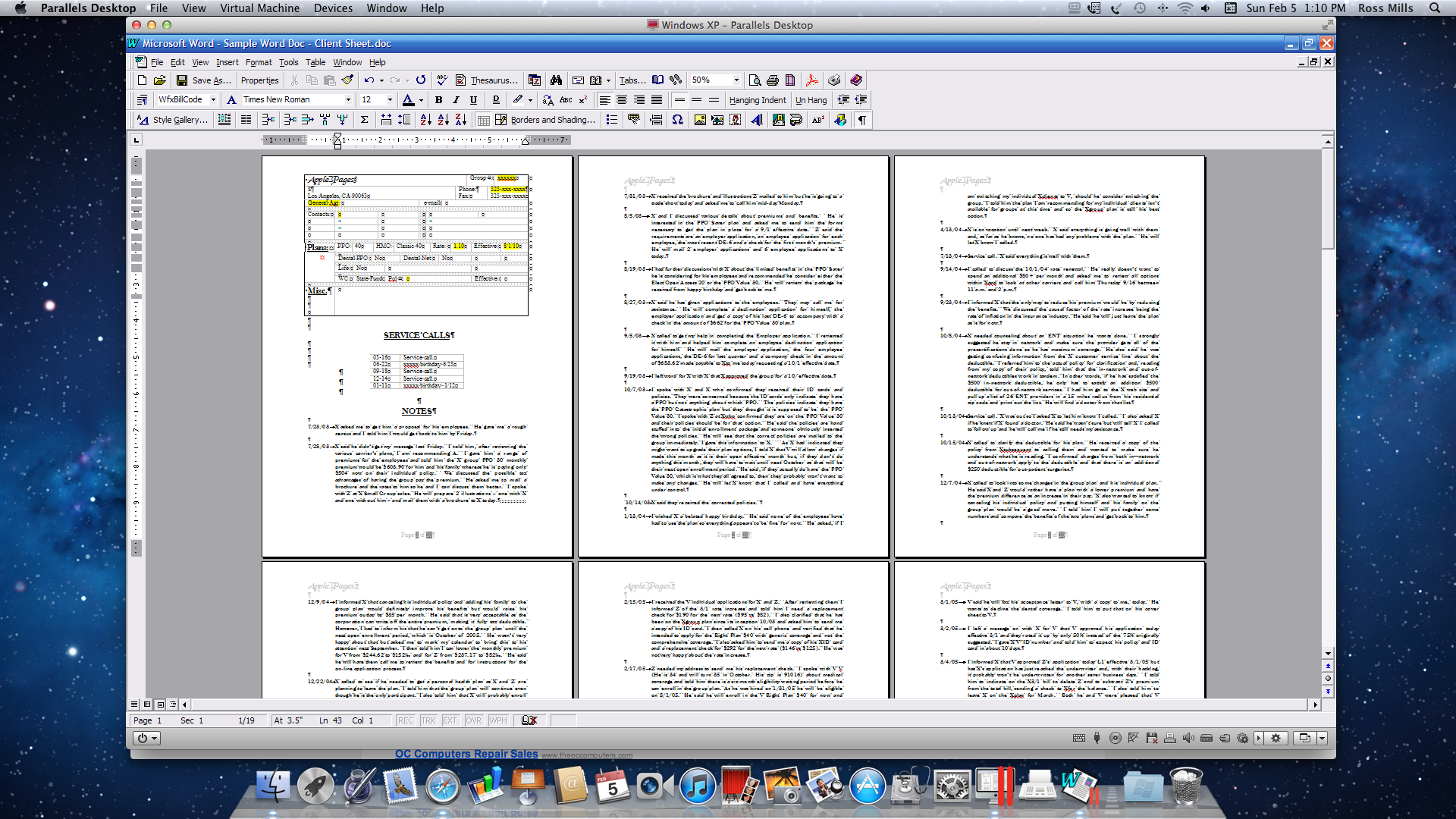Viewport: 1456px width, 819px height.
Task: Open Finder from the Dock
Action: pyautogui.click(x=272, y=786)
